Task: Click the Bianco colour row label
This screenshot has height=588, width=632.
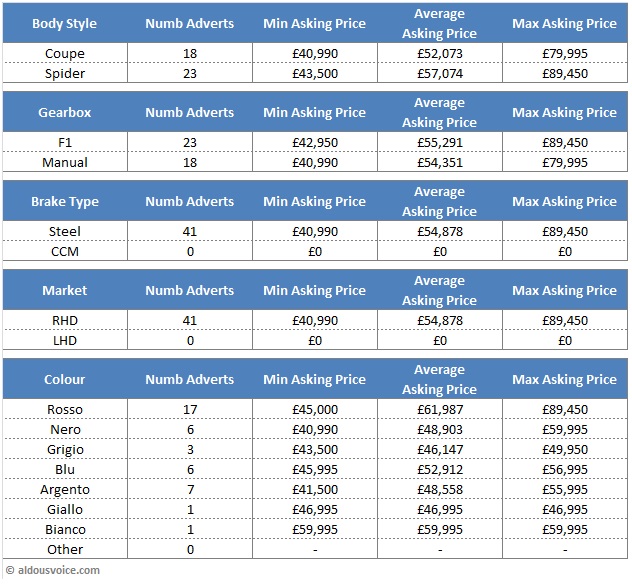Action: tap(66, 529)
